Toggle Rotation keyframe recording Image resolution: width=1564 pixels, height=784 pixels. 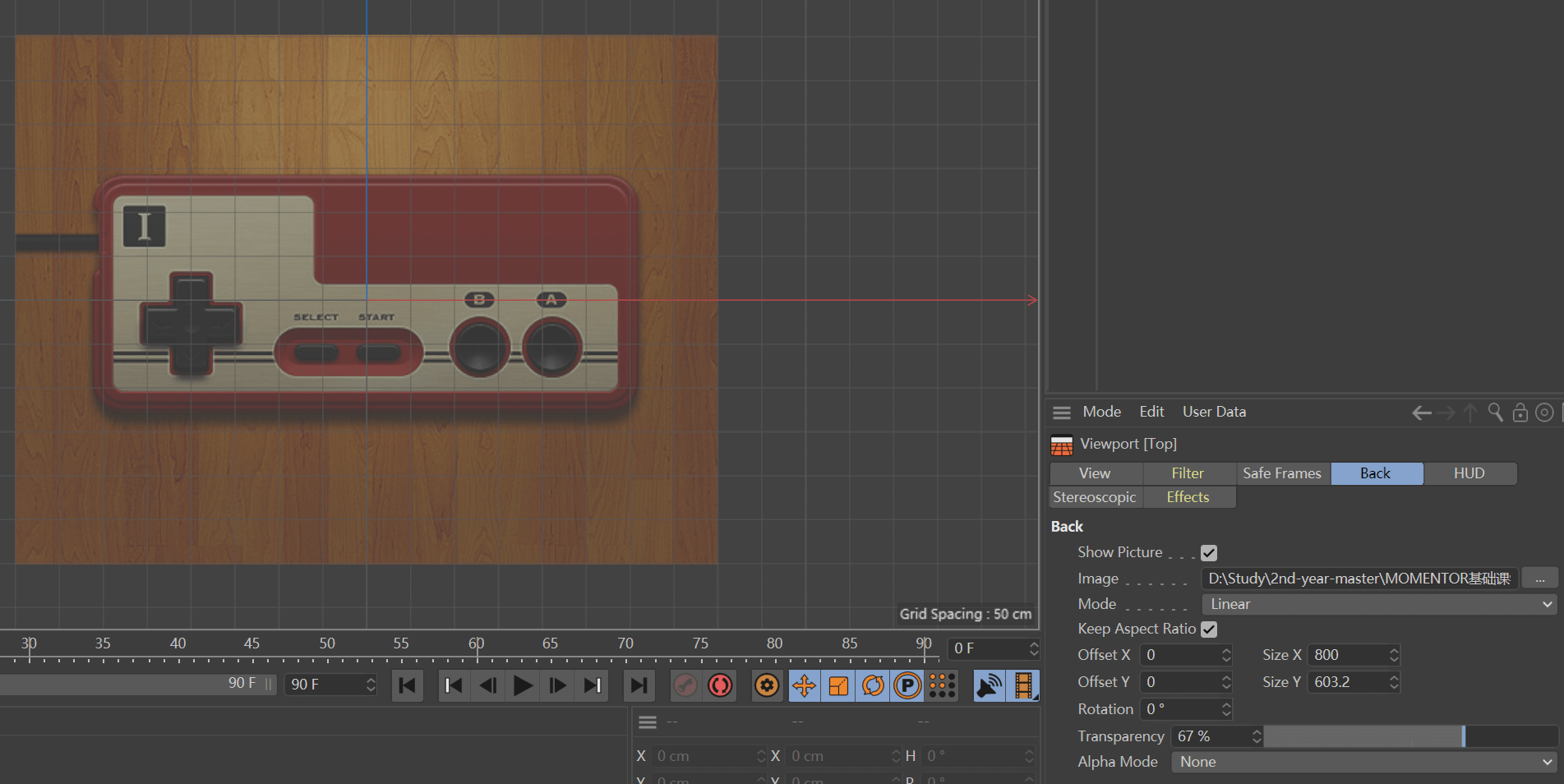(x=873, y=685)
